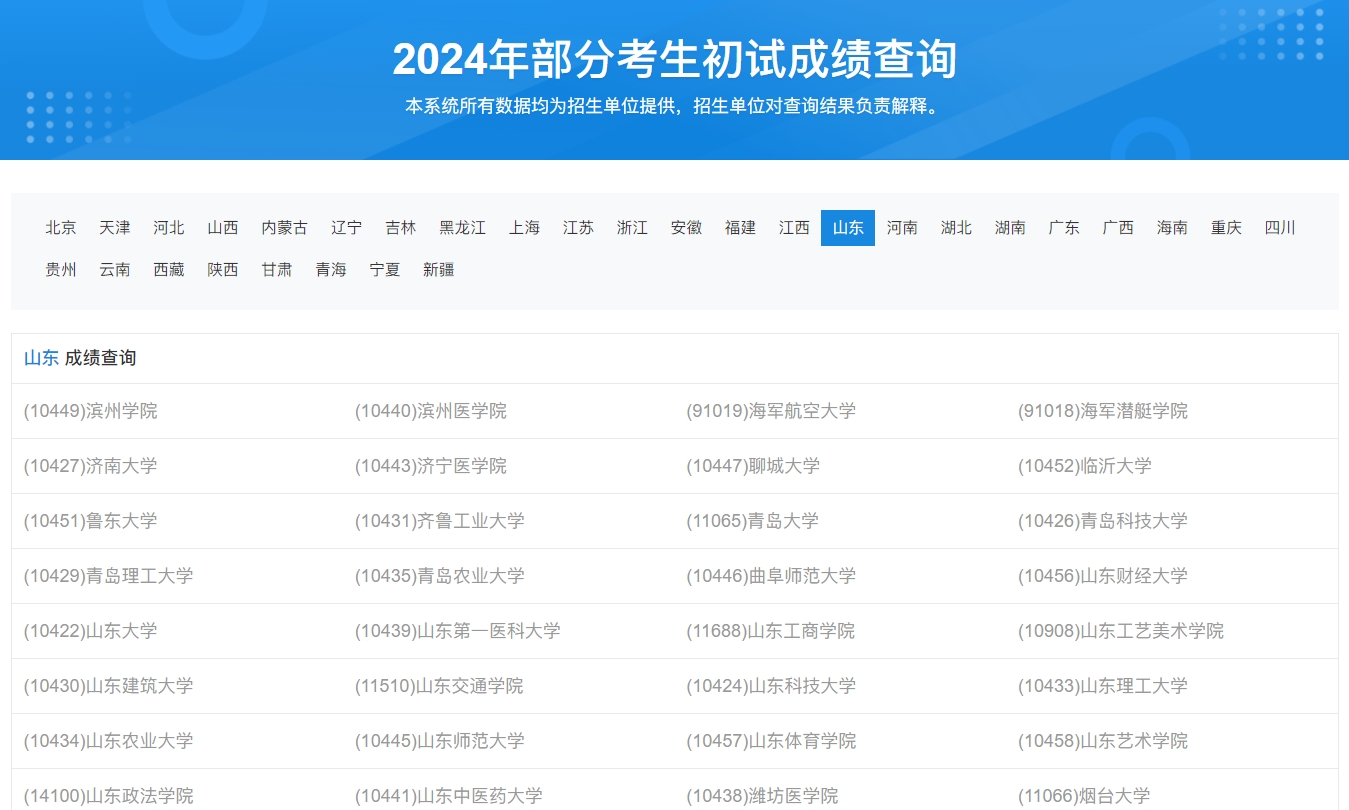Select (10452)临沂大学 entry

[1085, 466]
